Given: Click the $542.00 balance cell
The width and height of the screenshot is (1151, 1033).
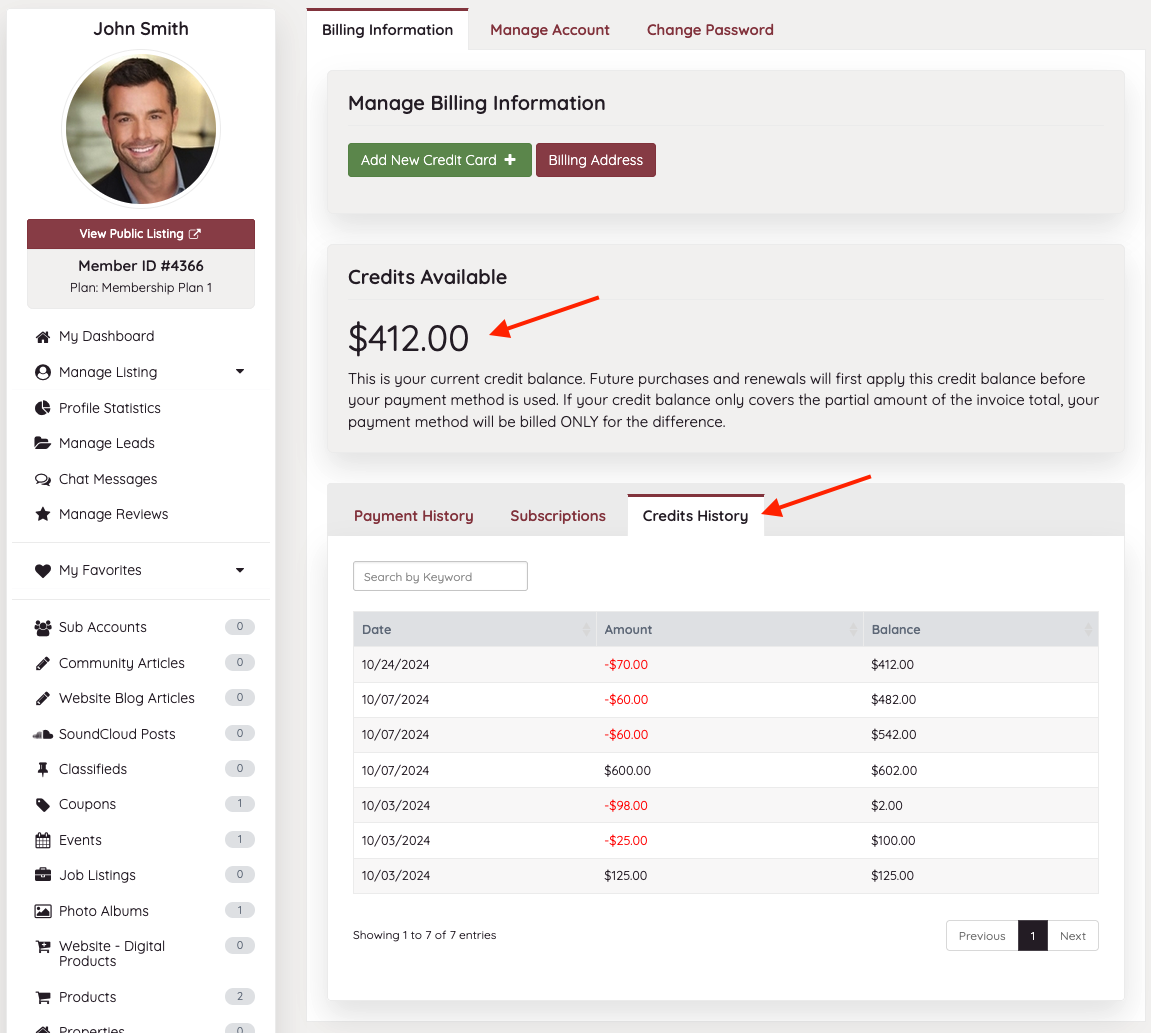Looking at the screenshot, I should pyautogui.click(x=893, y=735).
